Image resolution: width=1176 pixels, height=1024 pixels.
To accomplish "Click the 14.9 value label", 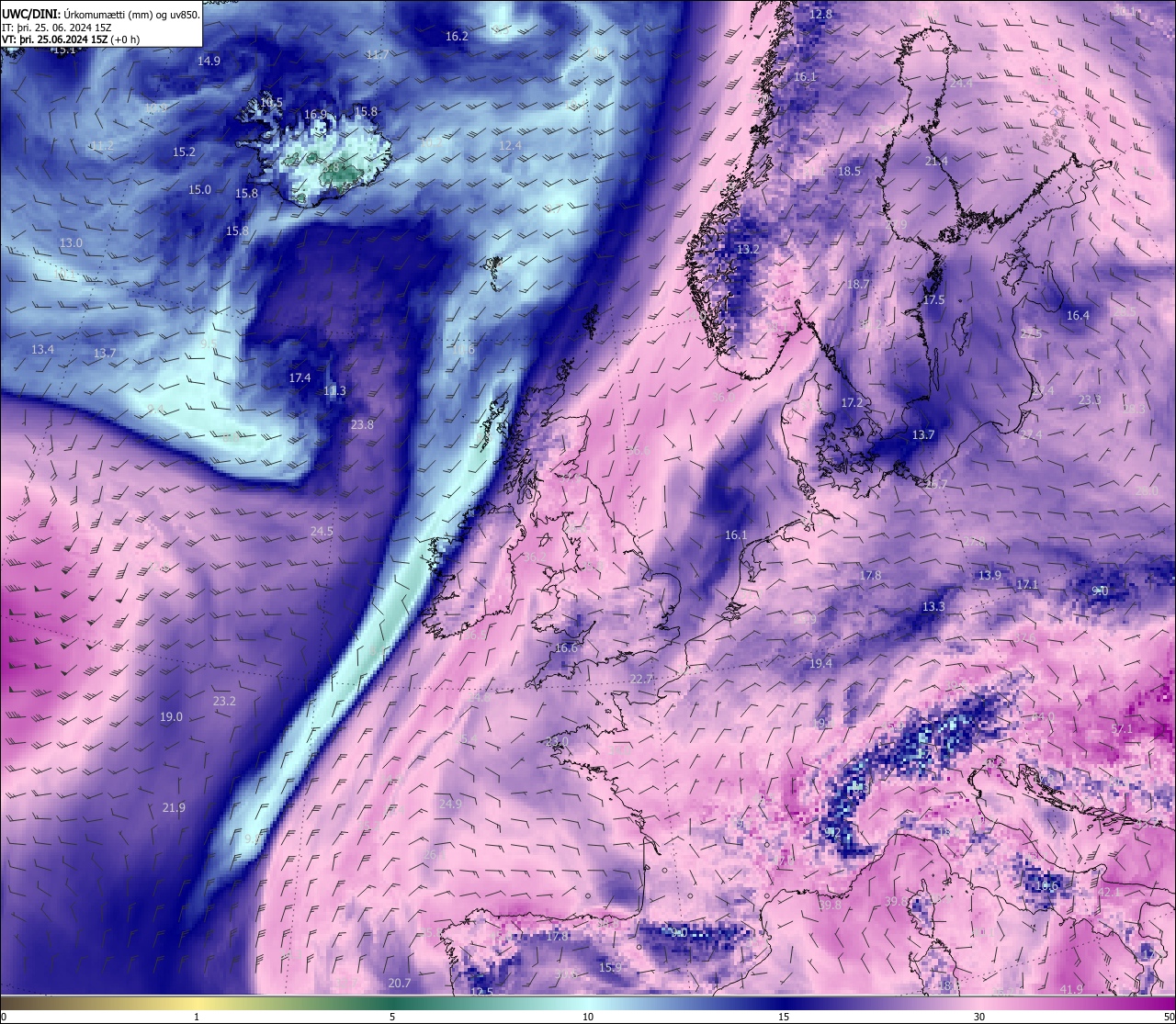I will click(209, 62).
